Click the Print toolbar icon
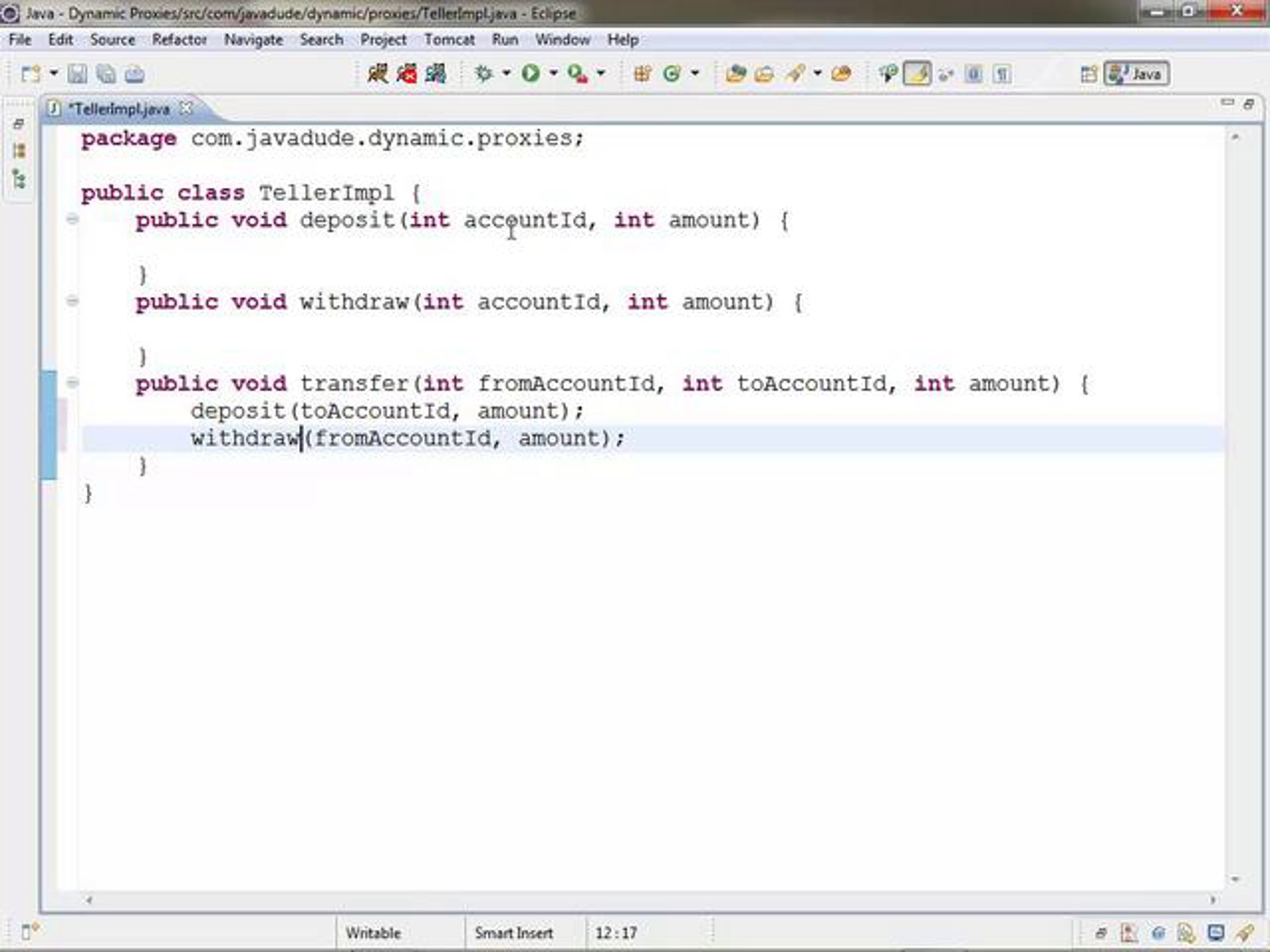Viewport: 1270px width, 952px height. point(134,74)
